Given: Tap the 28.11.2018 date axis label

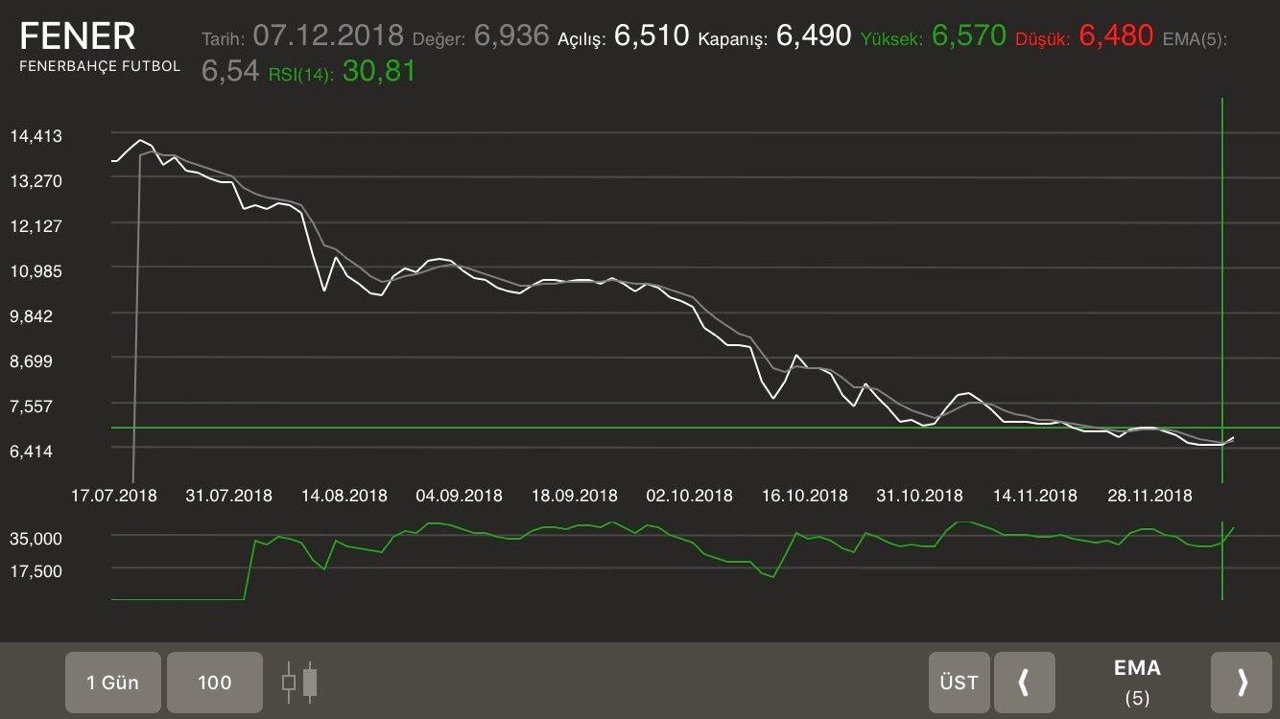Looking at the screenshot, I should 1149,495.
